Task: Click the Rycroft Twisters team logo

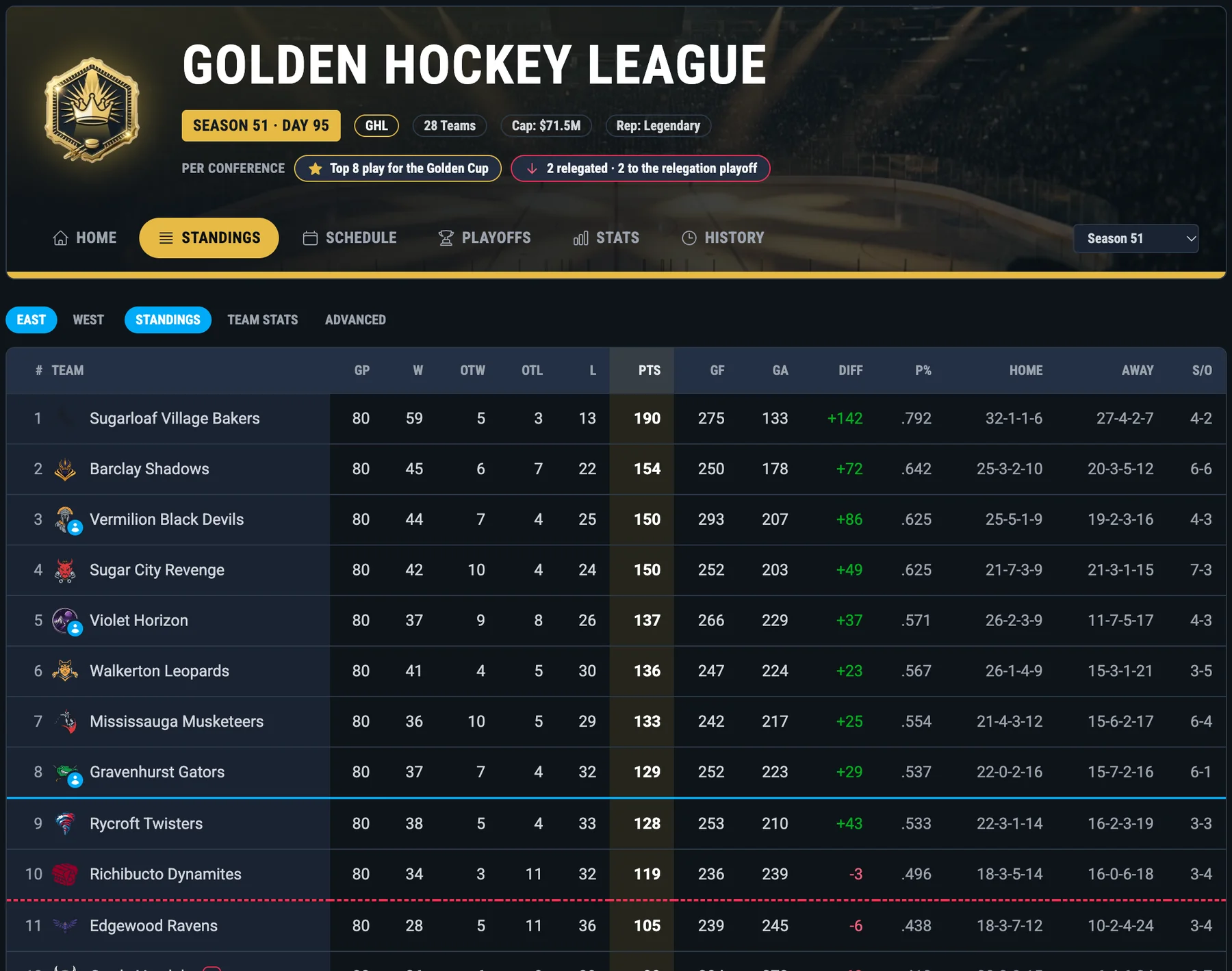Action: 65,824
